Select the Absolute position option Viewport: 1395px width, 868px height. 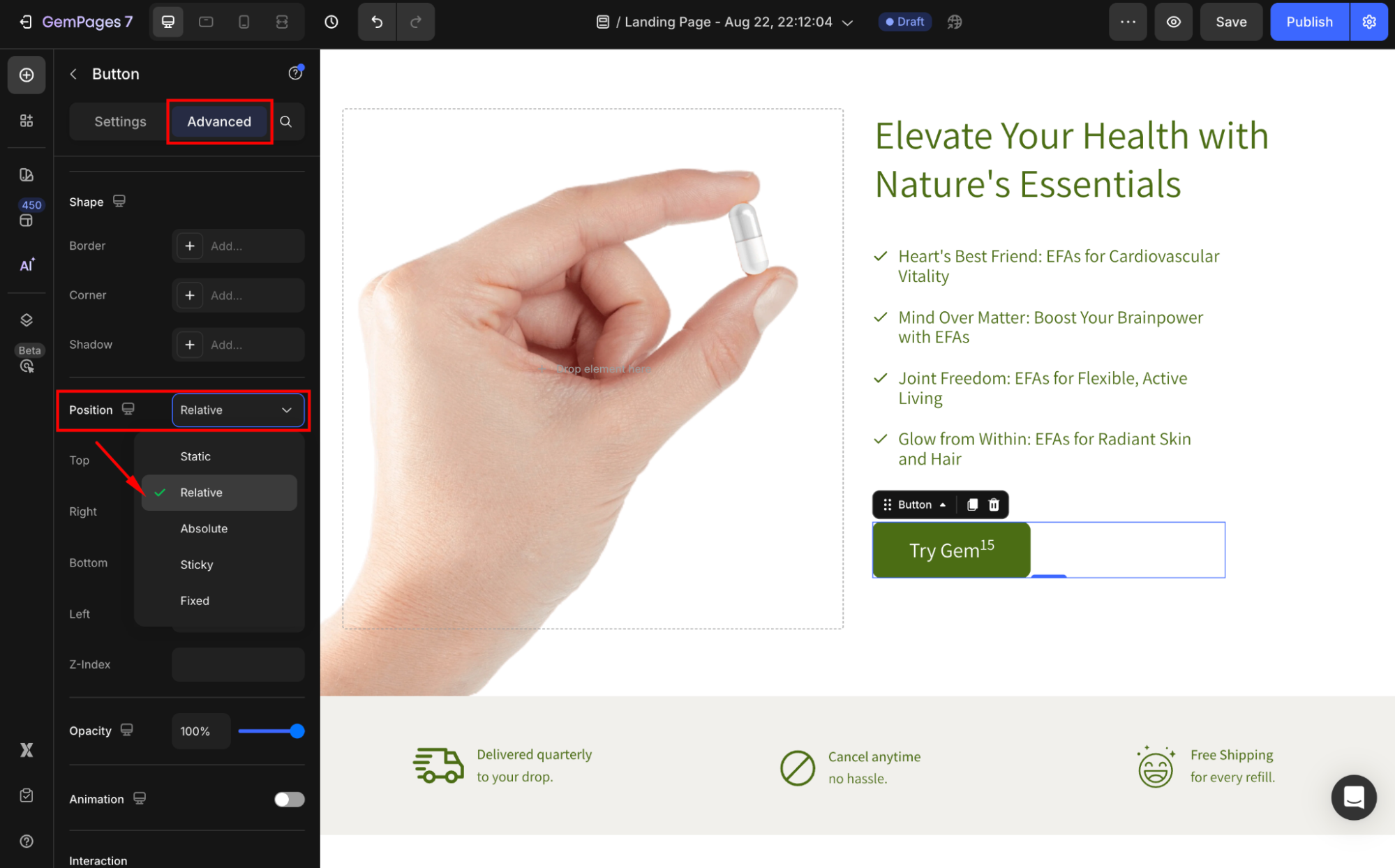tap(204, 528)
